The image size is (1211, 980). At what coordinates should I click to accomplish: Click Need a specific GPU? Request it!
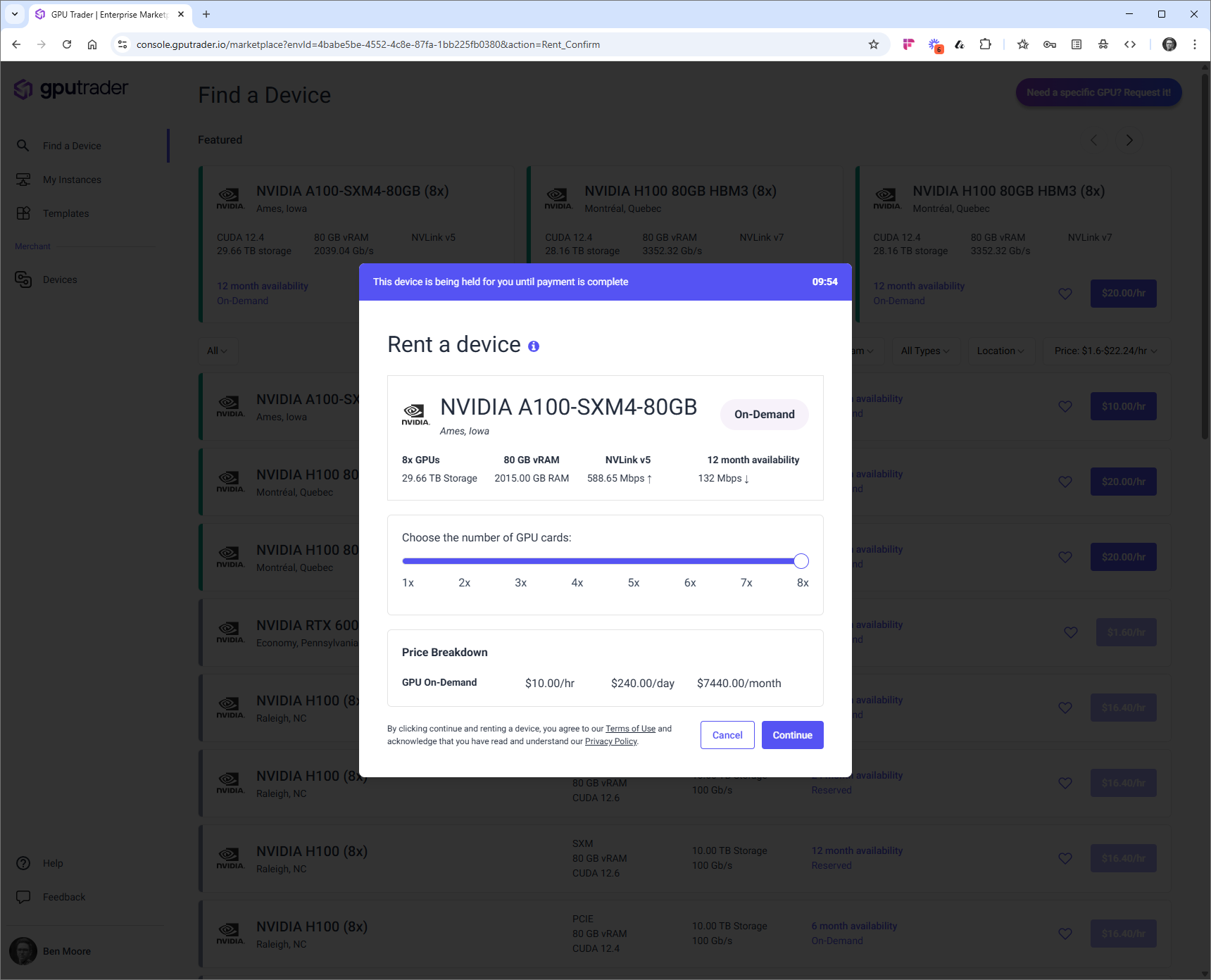(1098, 92)
